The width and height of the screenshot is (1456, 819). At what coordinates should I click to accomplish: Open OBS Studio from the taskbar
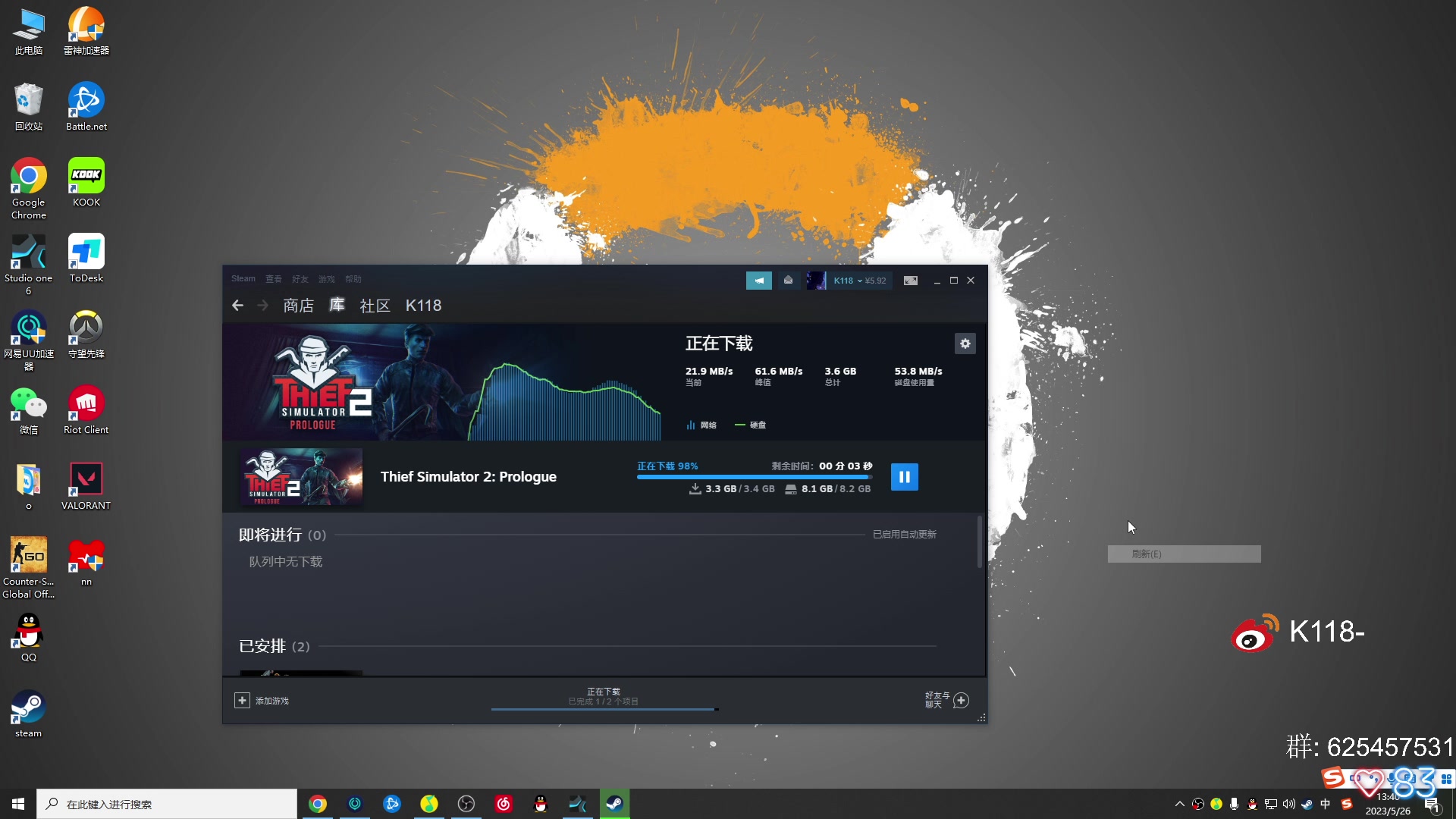click(x=466, y=804)
